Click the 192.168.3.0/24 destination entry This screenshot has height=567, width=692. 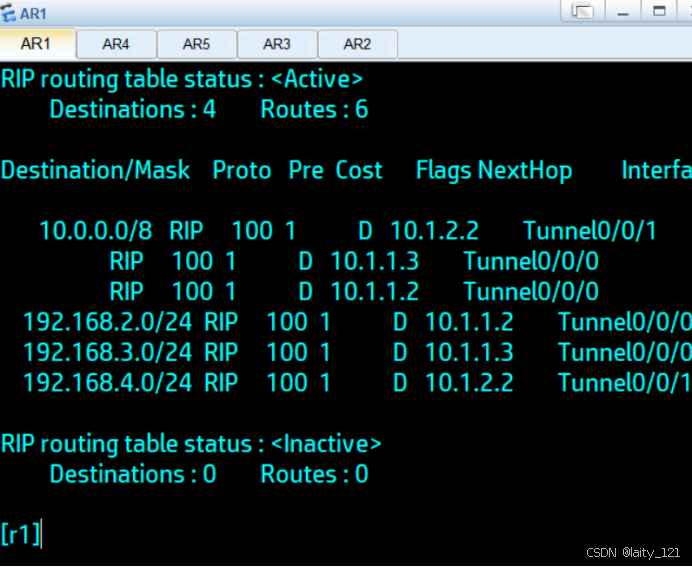click(108, 352)
